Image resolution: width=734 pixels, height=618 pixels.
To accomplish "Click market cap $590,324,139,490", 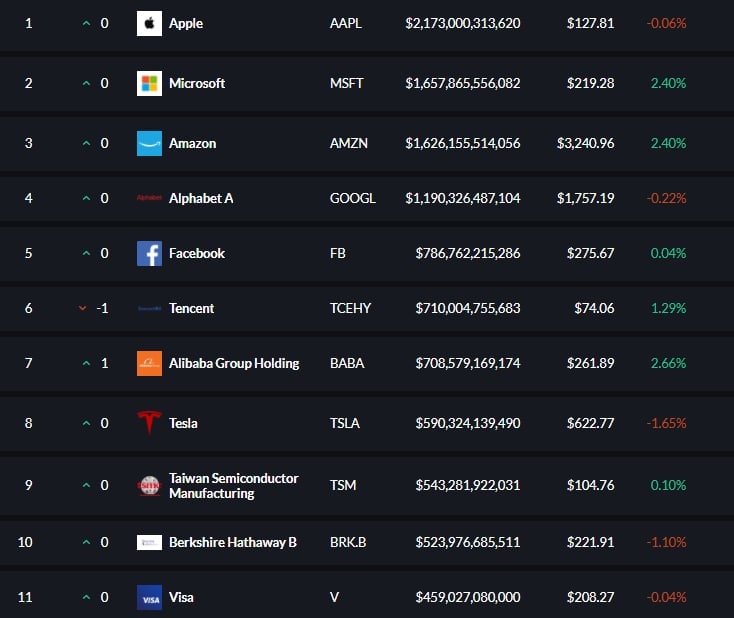I will click(x=468, y=423).
